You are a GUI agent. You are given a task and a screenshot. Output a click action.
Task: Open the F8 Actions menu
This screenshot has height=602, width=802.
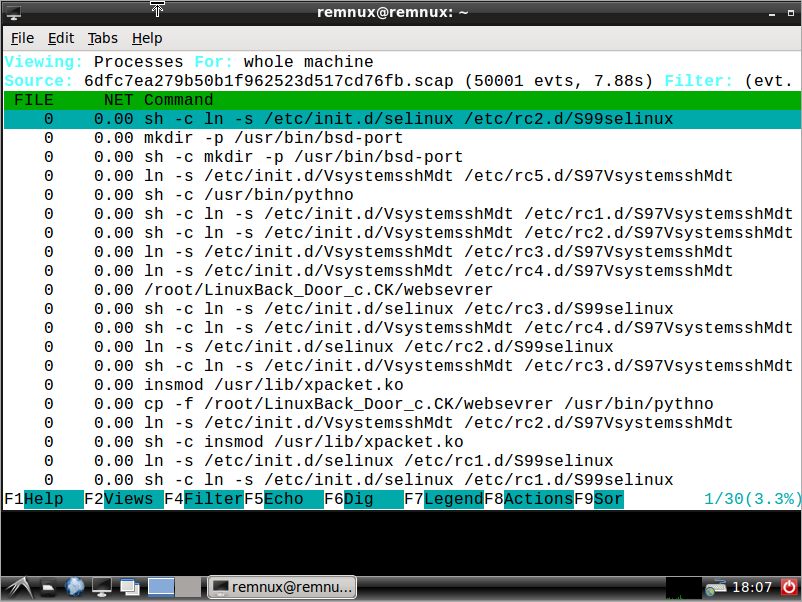pyautogui.click(x=529, y=499)
